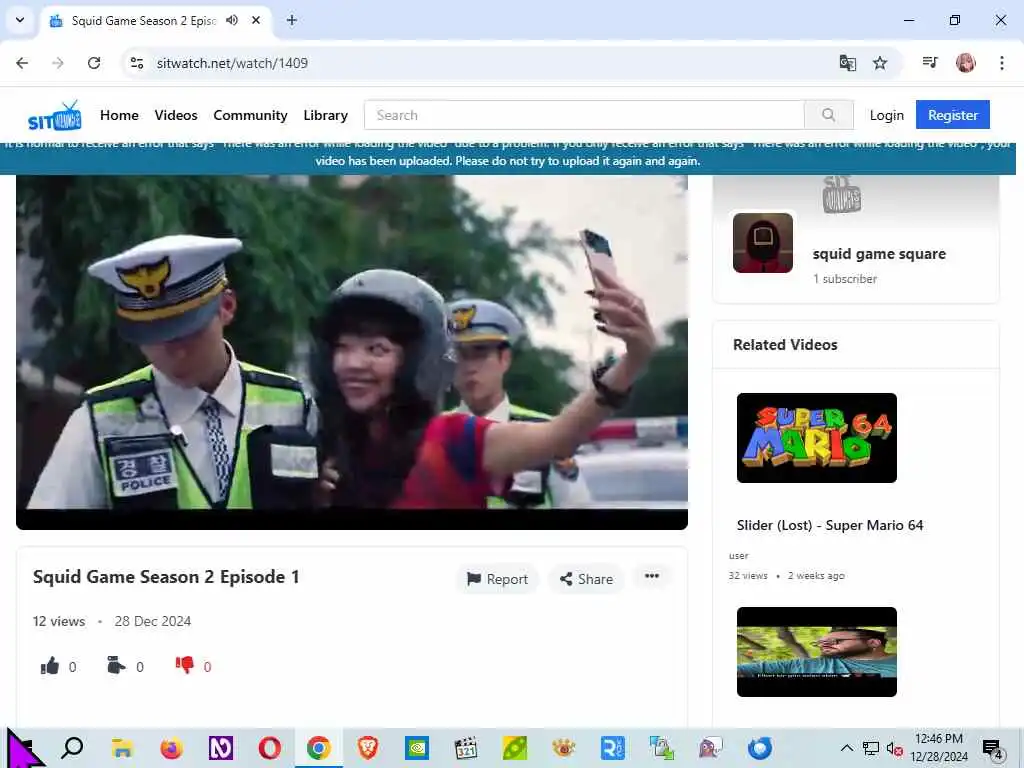Open the Slider (Lost) - Super Mario 64 title
Viewport: 1024px width, 768px height.
coord(830,525)
